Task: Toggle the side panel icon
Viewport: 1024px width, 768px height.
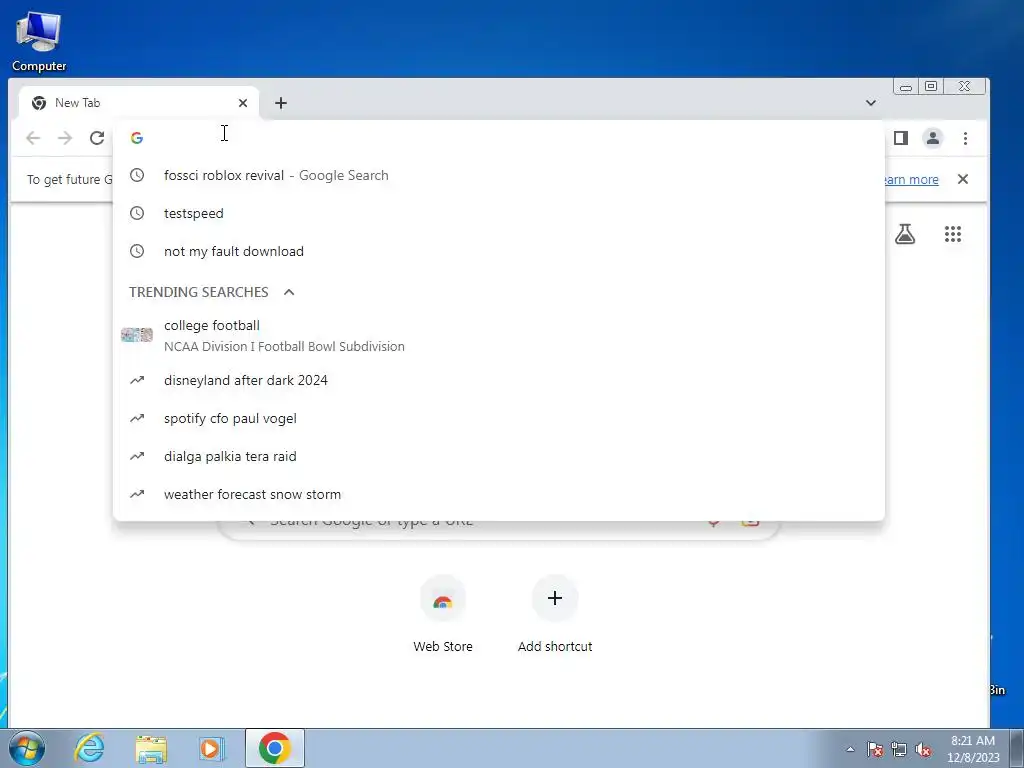Action: tap(901, 138)
